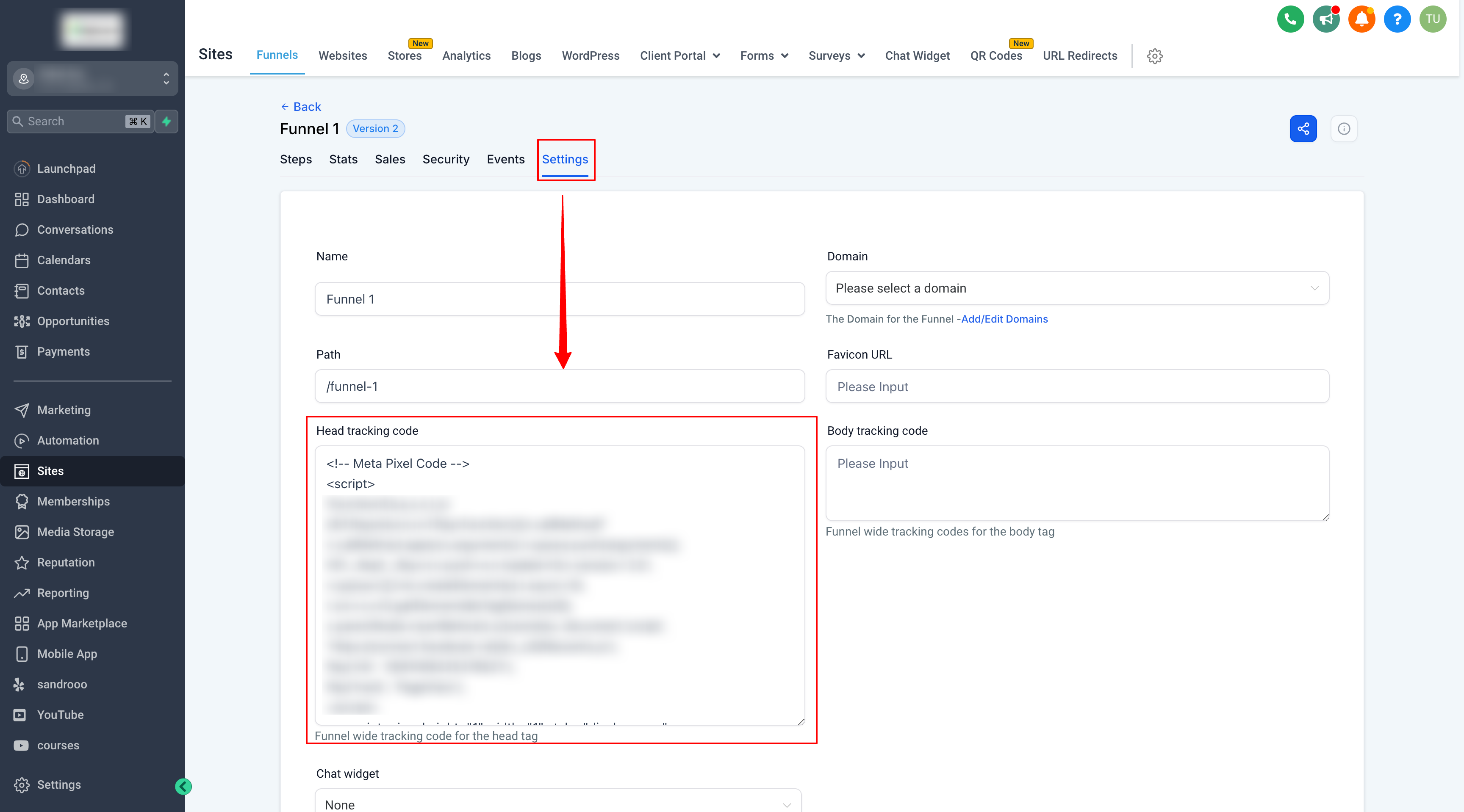The width and height of the screenshot is (1464, 812).
Task: Expand the Chat widget dropdown
Action: 558,804
